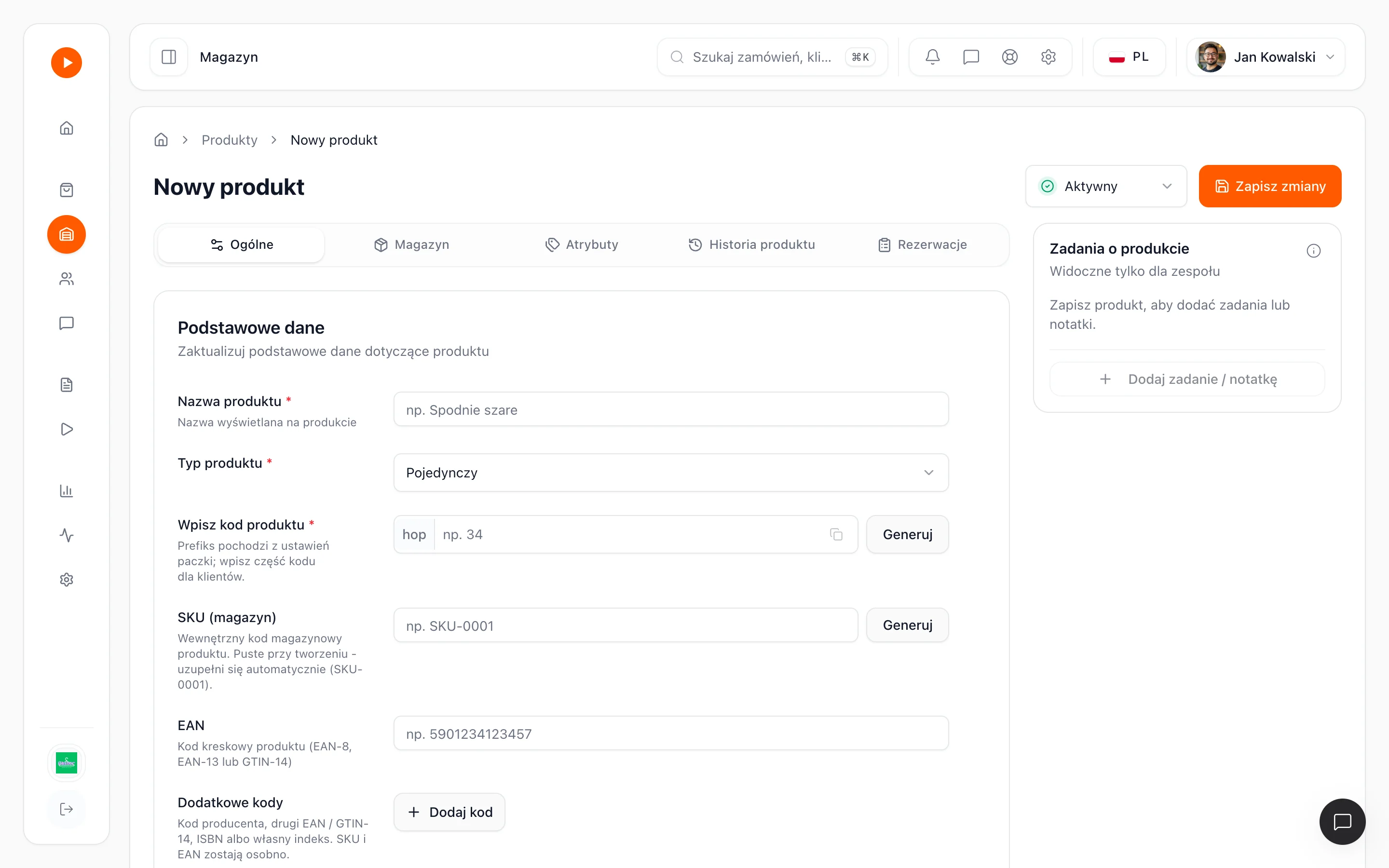1389x868 pixels.
Task: Open the activity pulse icon in sidebar
Action: click(x=67, y=535)
